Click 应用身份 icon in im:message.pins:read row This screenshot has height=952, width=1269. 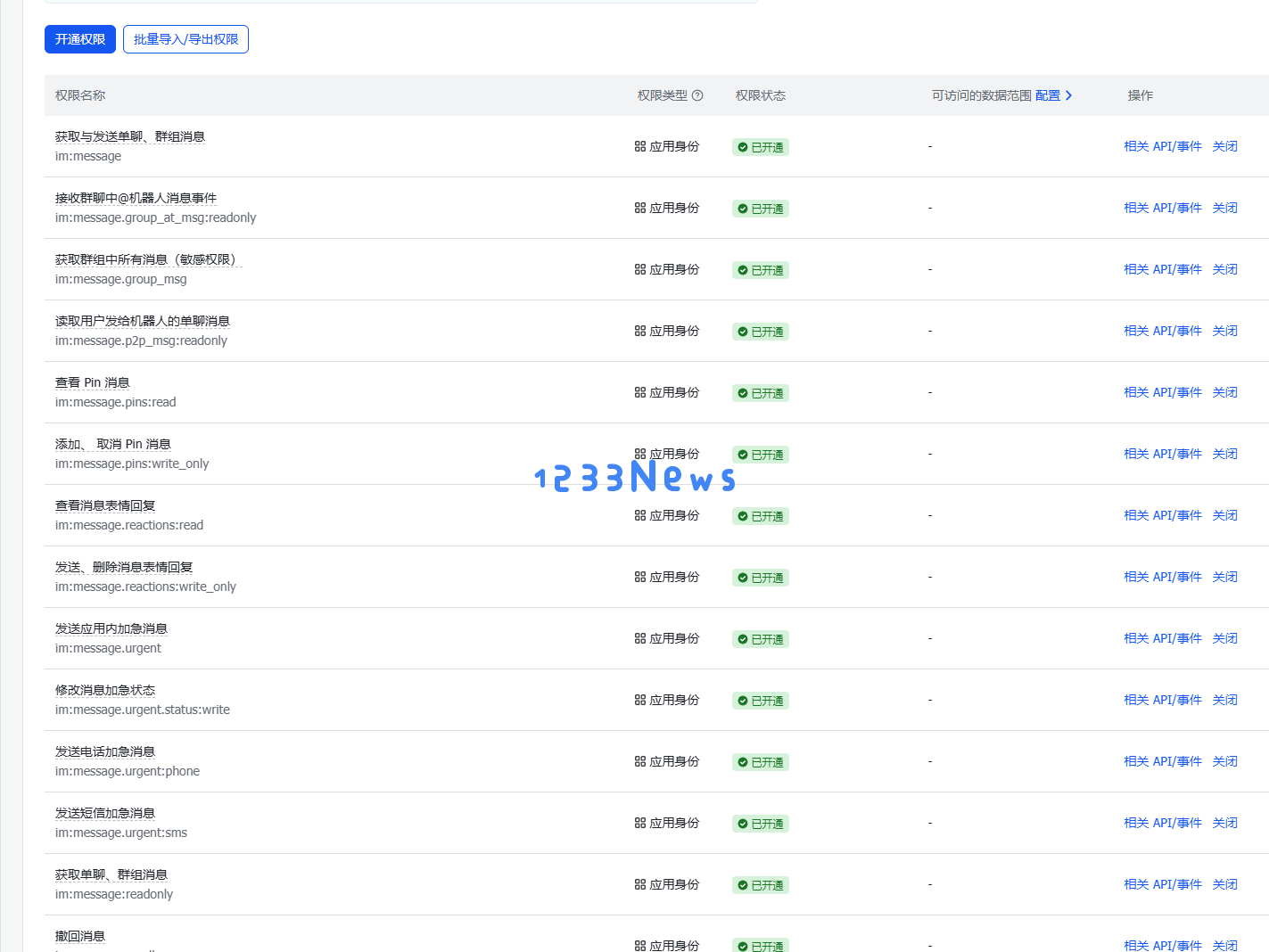coord(640,392)
